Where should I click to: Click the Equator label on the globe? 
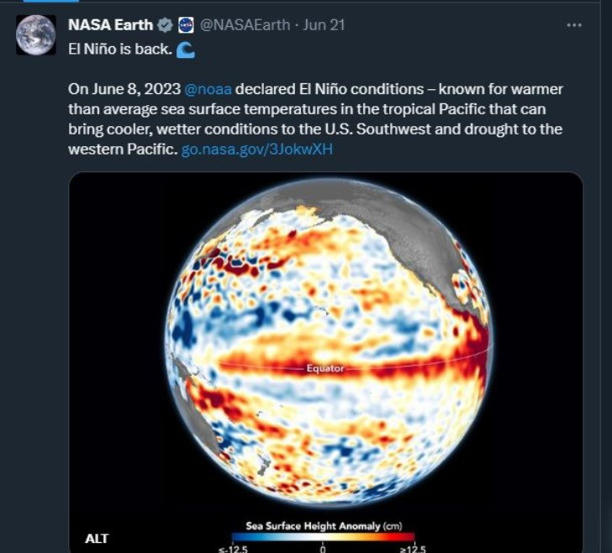click(x=325, y=368)
